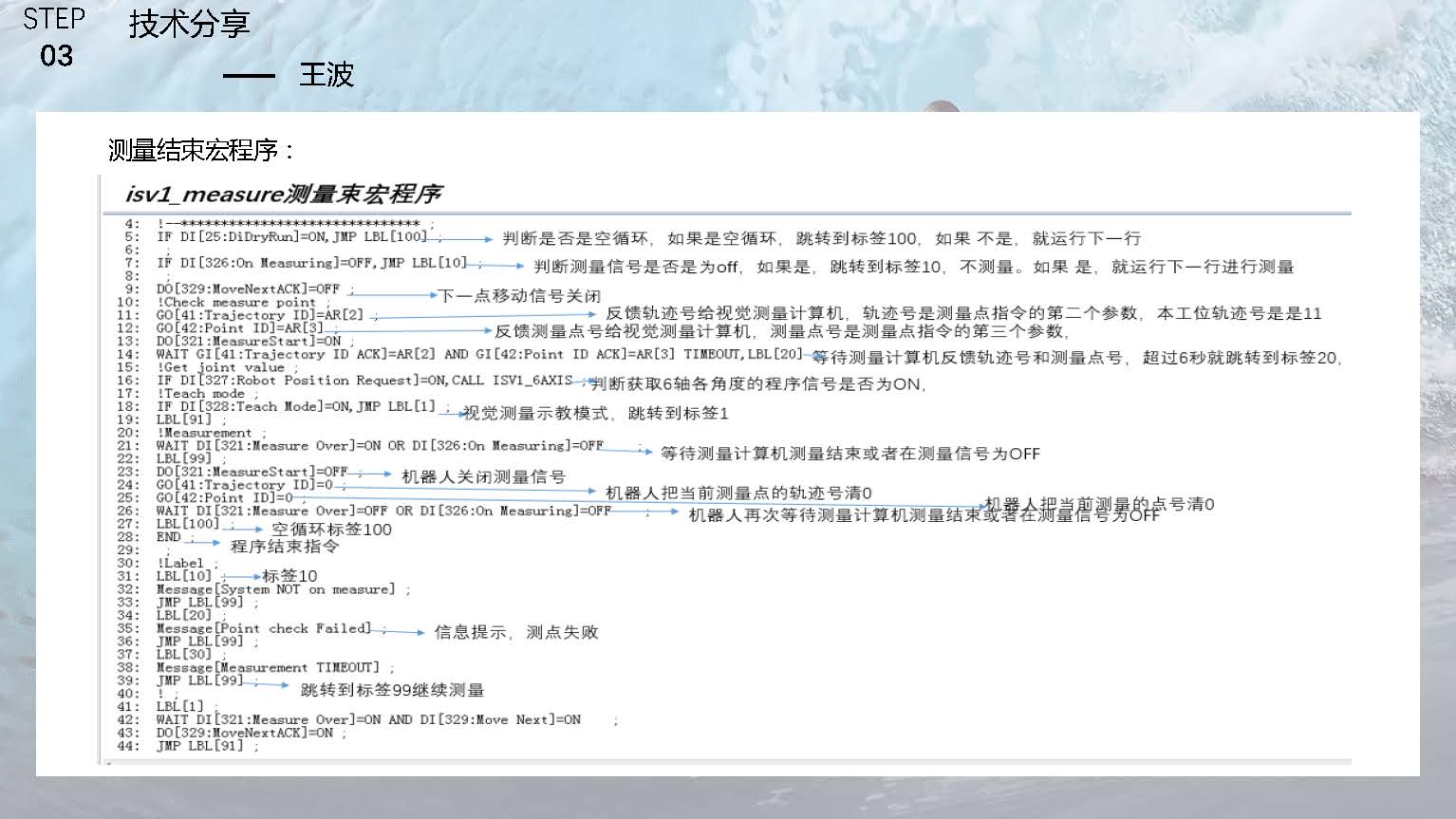Click line 26 "WAIT DI[321:Measure Over]=OFF OR"

click(x=384, y=511)
